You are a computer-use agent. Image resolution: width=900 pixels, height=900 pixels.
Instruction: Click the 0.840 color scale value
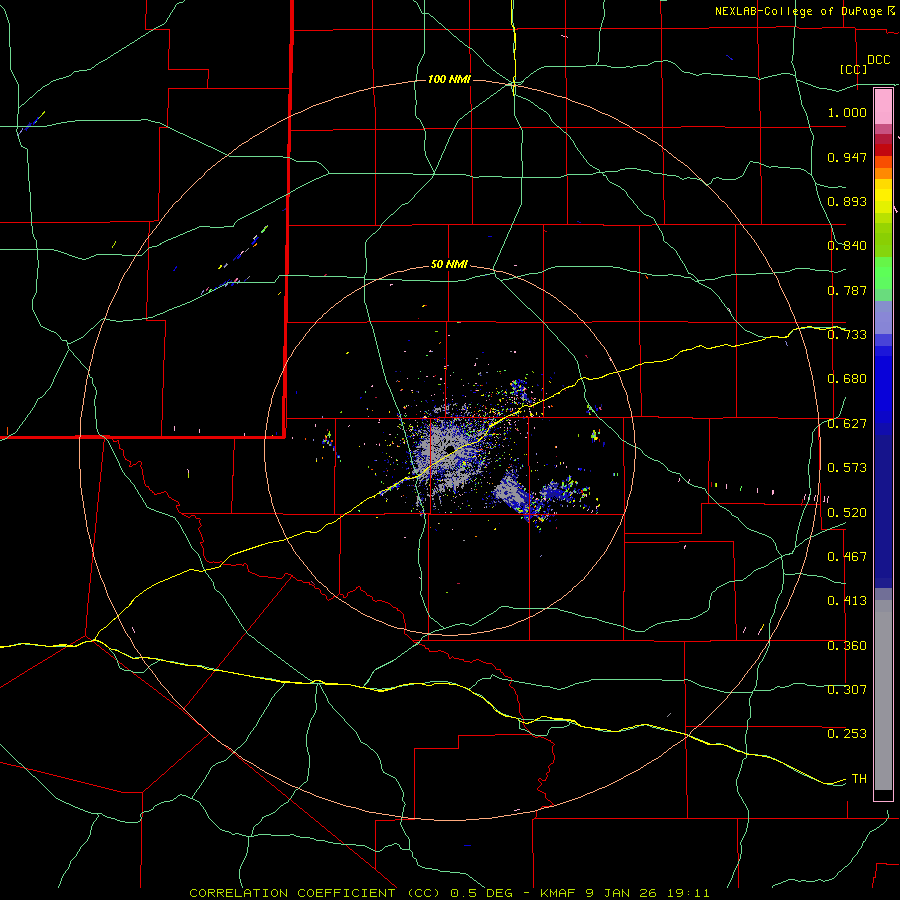pos(847,246)
